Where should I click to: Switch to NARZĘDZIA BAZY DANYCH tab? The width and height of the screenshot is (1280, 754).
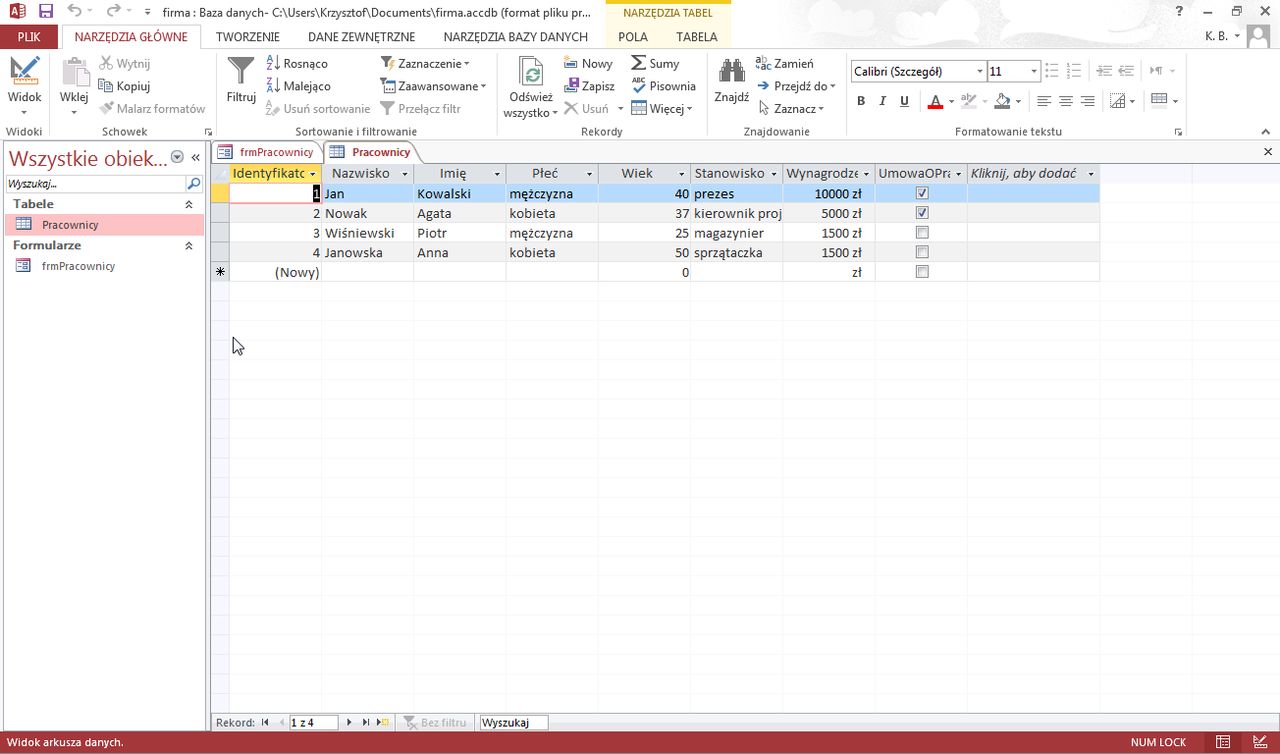point(515,37)
